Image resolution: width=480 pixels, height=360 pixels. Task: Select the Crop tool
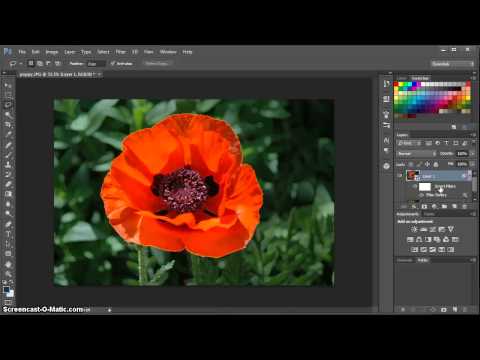8,125
